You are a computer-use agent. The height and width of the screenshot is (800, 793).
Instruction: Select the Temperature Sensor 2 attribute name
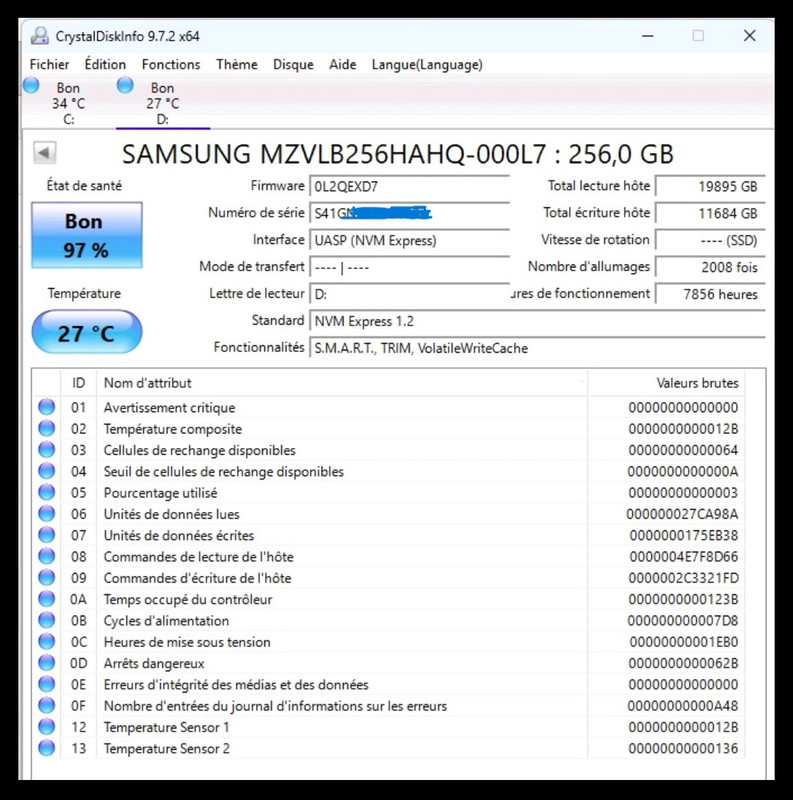[x=166, y=748]
